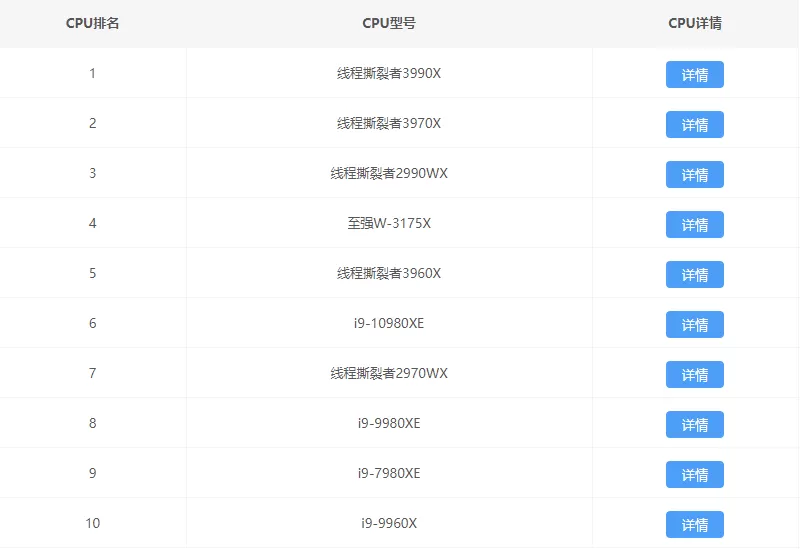
Task: Click rank number 2 cell
Action: (x=93, y=123)
